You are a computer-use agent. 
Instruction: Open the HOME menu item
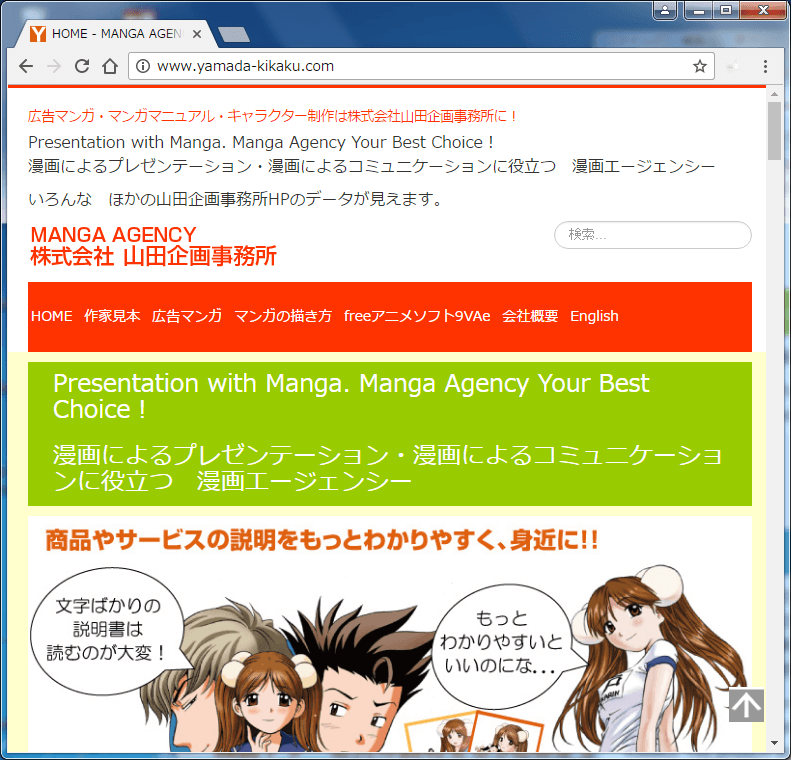[51, 316]
